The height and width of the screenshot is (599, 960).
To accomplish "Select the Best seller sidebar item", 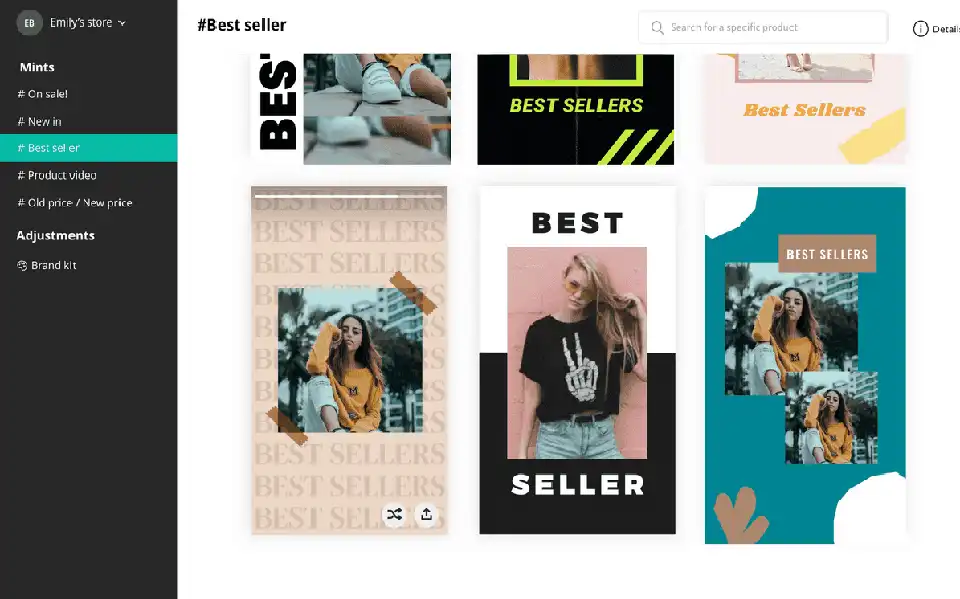I will [x=89, y=148].
